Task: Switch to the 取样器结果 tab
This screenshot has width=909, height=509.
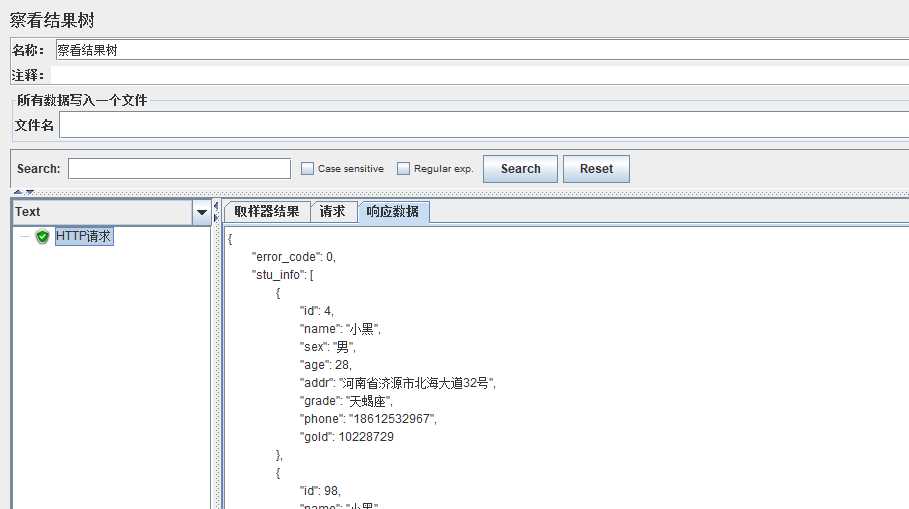Action: tap(267, 212)
